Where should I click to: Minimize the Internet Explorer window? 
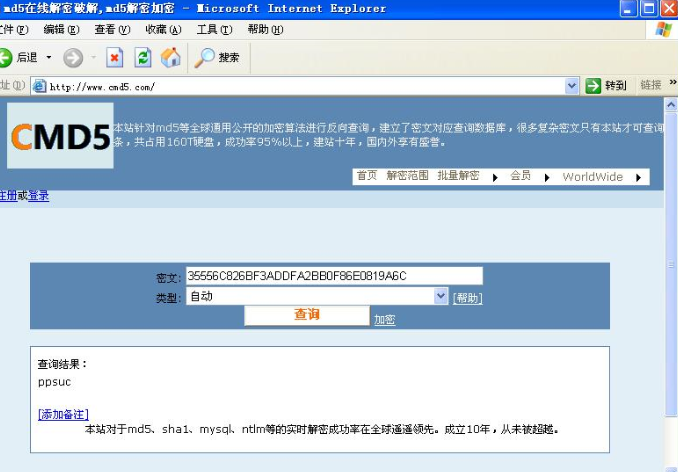[x=628, y=9]
